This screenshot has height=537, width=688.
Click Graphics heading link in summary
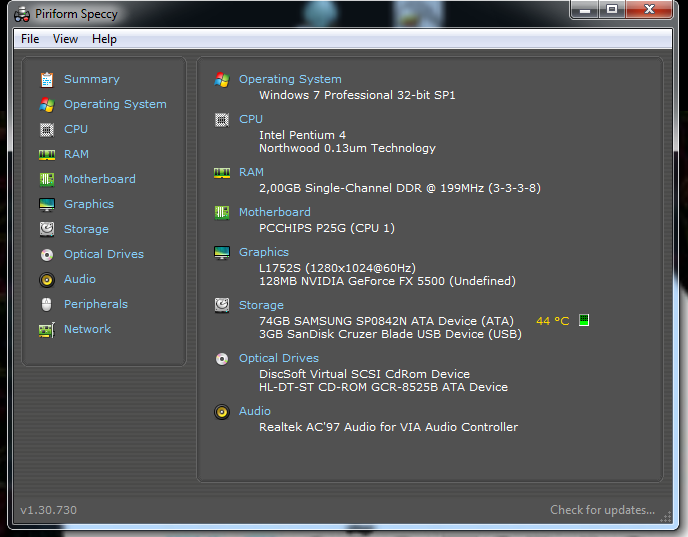[264, 252]
